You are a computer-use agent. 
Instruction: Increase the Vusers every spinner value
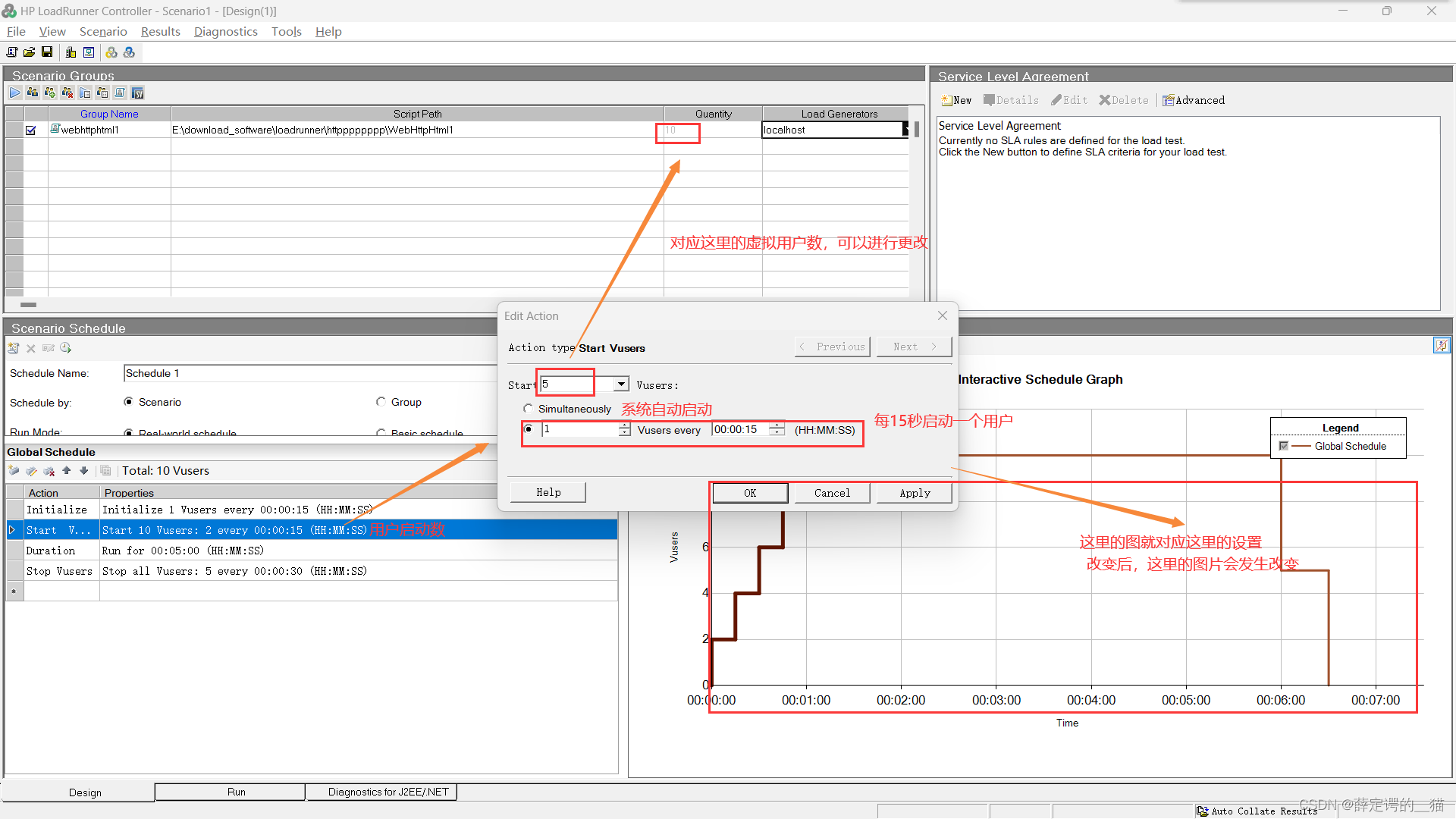point(624,425)
